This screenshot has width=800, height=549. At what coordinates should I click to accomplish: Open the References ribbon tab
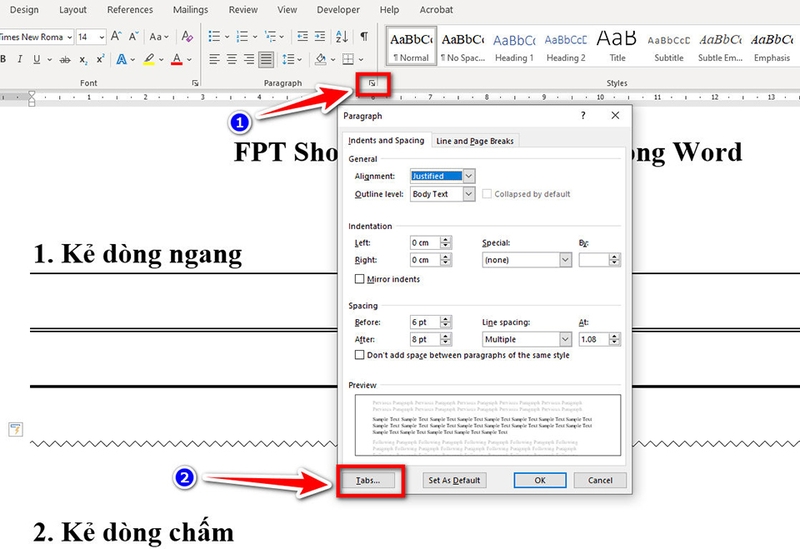(x=130, y=10)
